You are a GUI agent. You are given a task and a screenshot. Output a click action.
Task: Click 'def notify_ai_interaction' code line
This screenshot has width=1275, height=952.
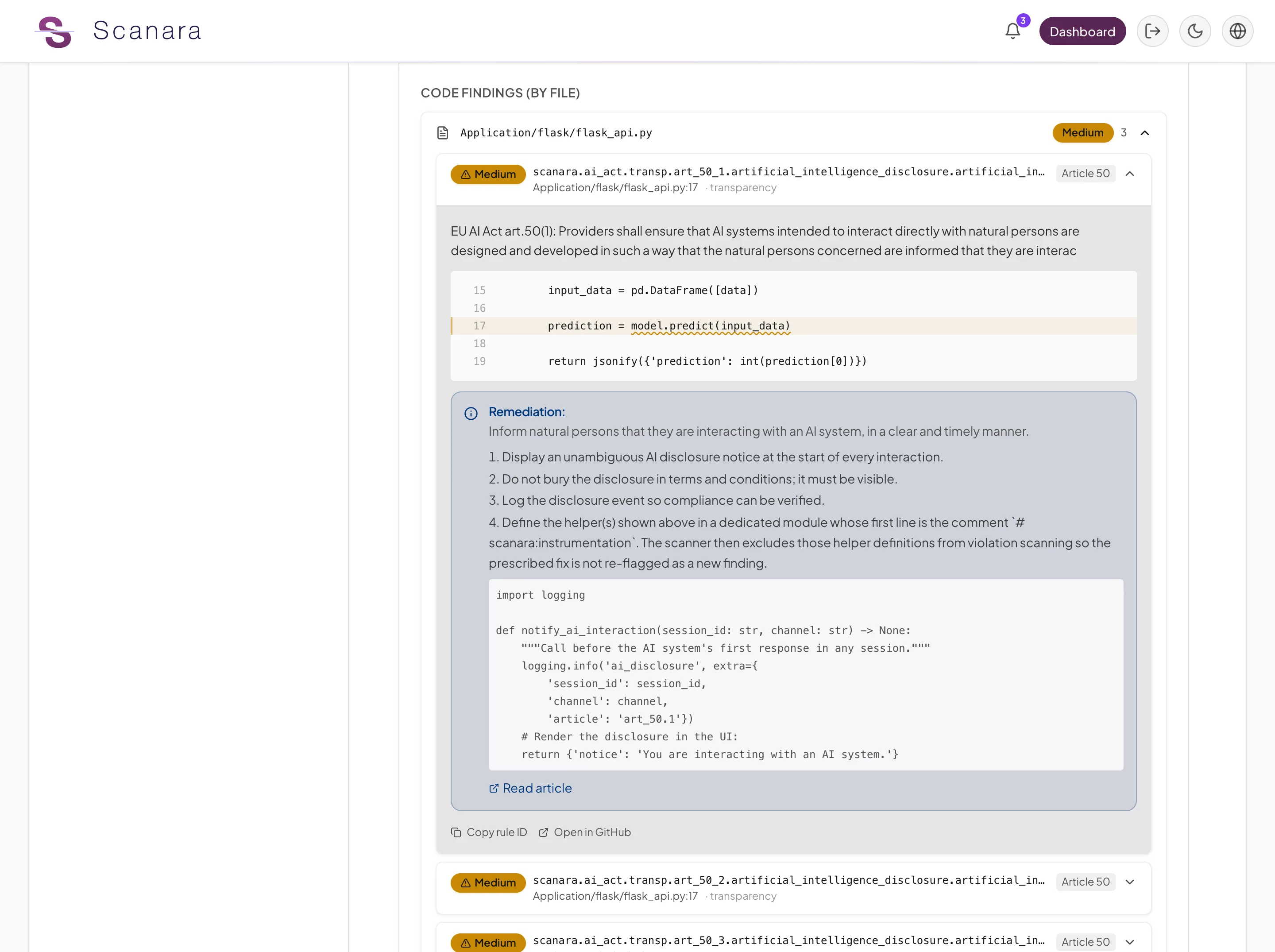(703, 631)
